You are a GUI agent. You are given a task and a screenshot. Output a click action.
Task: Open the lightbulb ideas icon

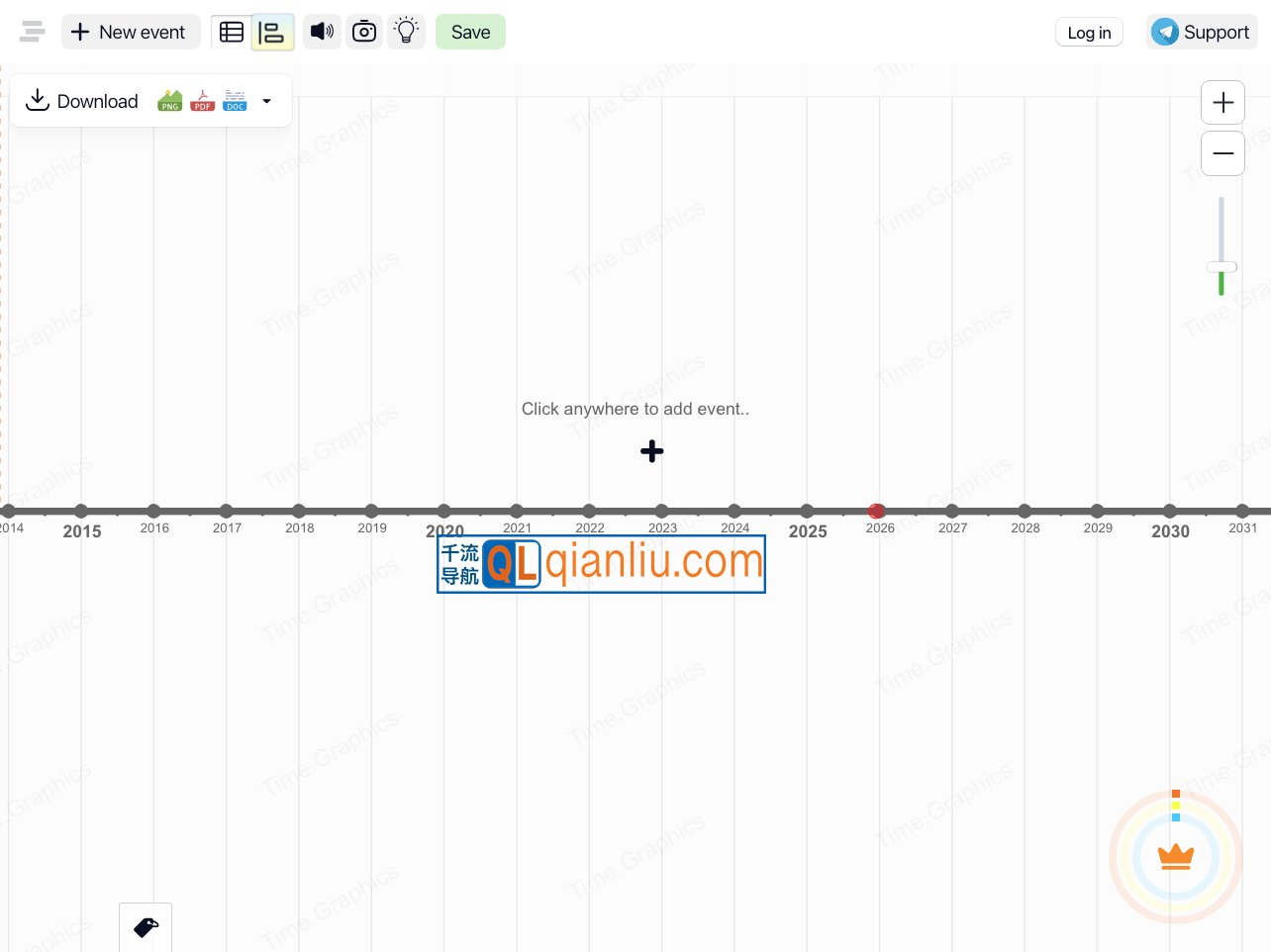click(406, 32)
